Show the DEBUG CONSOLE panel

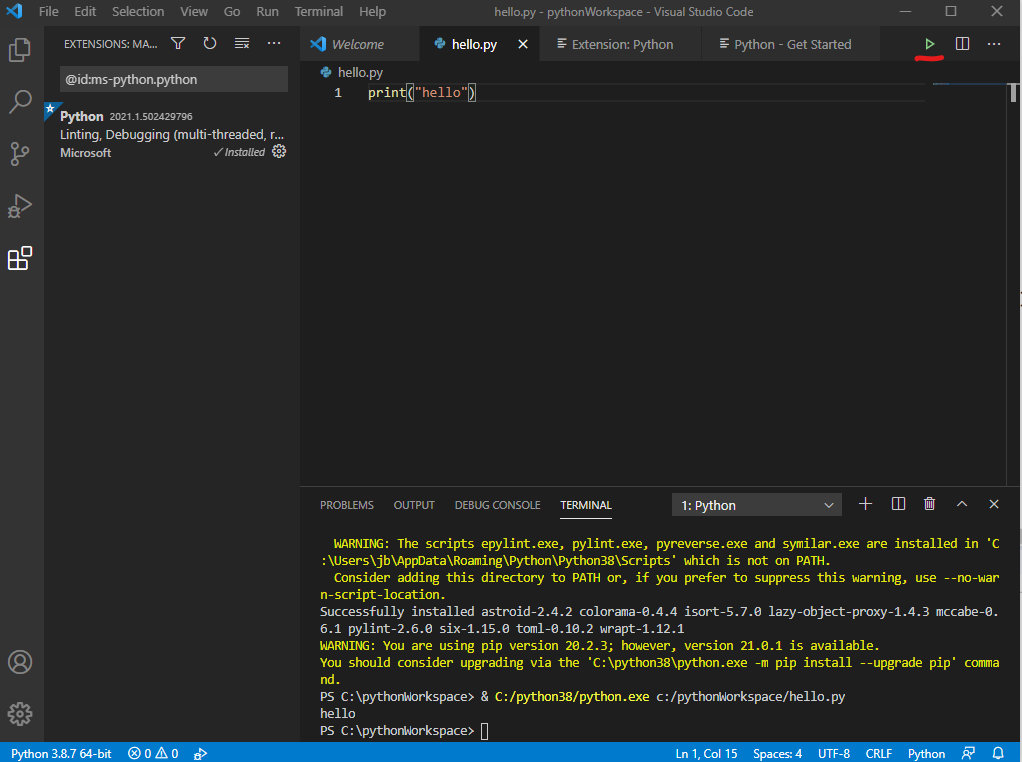tap(497, 505)
